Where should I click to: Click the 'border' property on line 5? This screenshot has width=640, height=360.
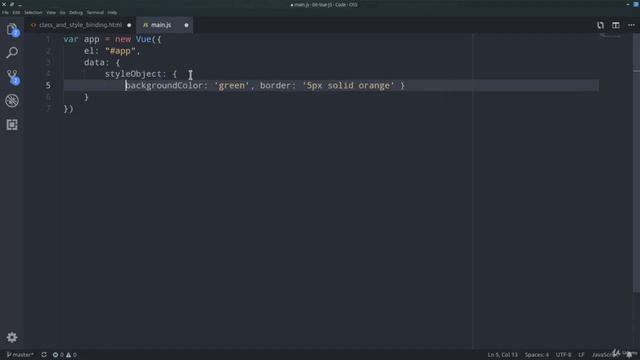(x=275, y=85)
